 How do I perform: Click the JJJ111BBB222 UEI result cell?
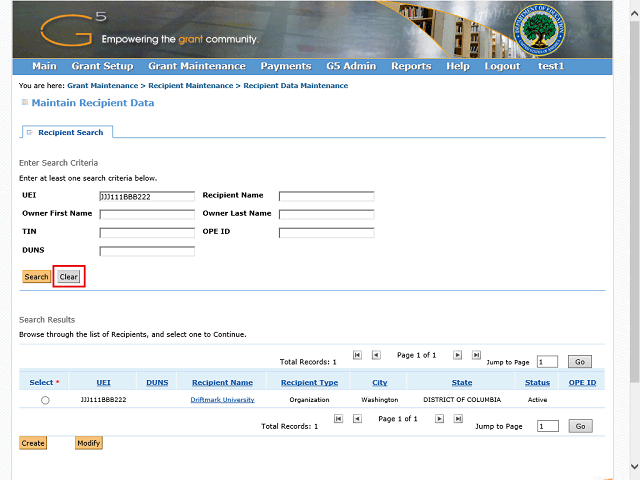[103, 400]
